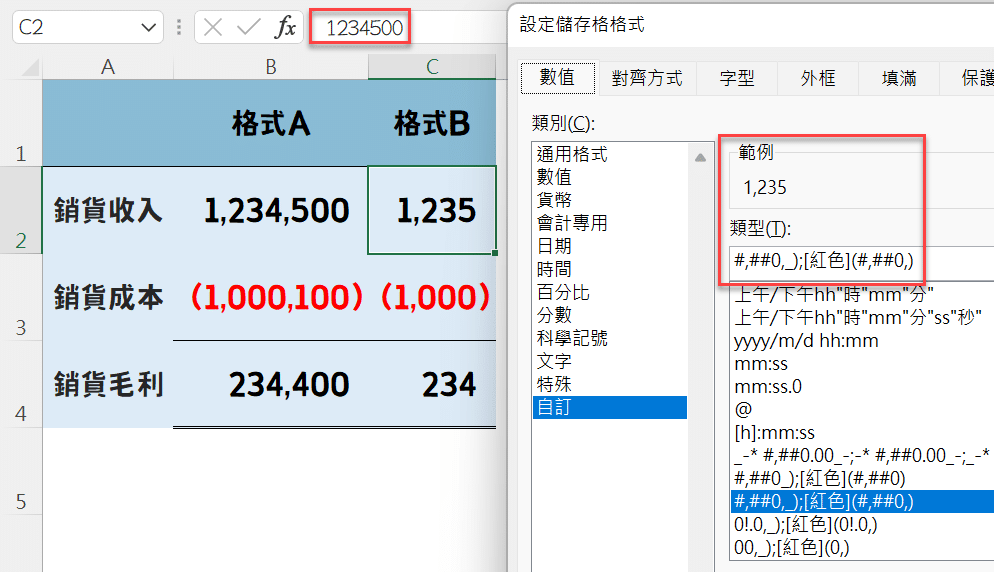This screenshot has height=572, width=994.
Task: Click the 格式A header cell
Action: 271,123
